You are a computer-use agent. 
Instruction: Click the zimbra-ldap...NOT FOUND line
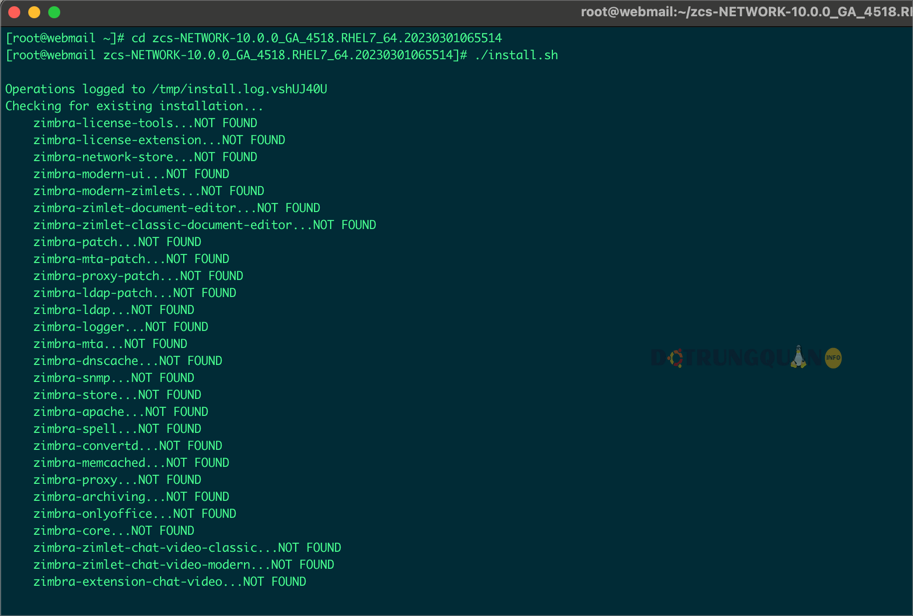[114, 310]
